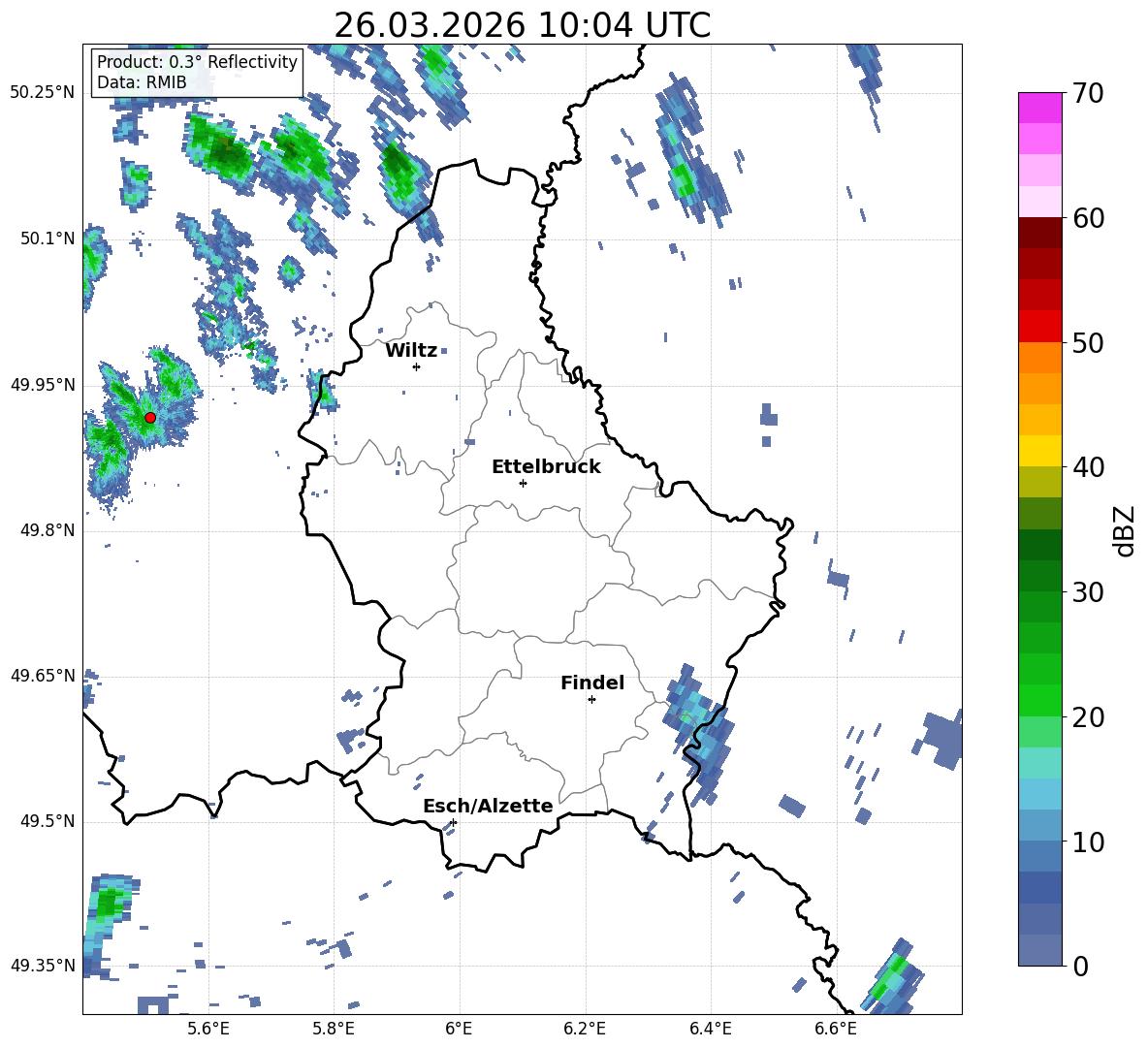Image resolution: width=1148 pixels, height=1048 pixels.
Task: Click the magenta top segment of colorbar
Action: tap(1039, 108)
